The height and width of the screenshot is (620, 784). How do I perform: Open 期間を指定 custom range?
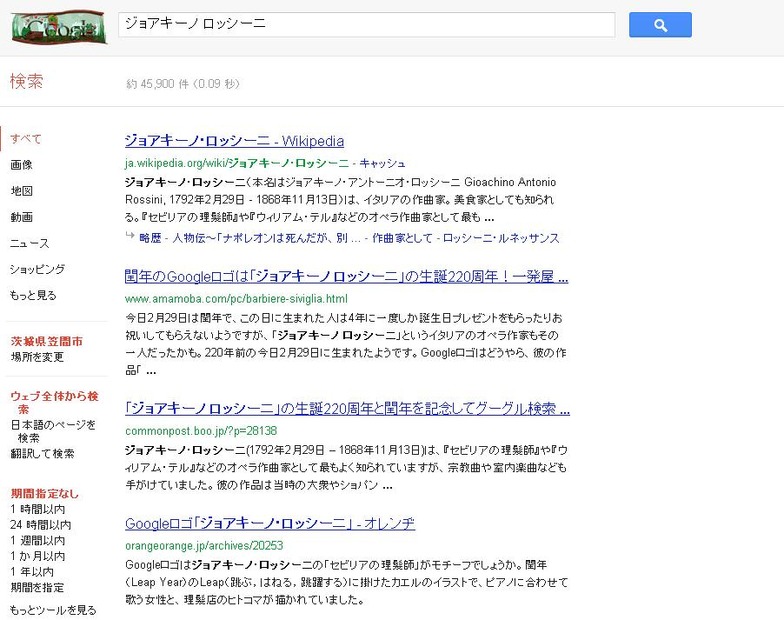click(38, 587)
